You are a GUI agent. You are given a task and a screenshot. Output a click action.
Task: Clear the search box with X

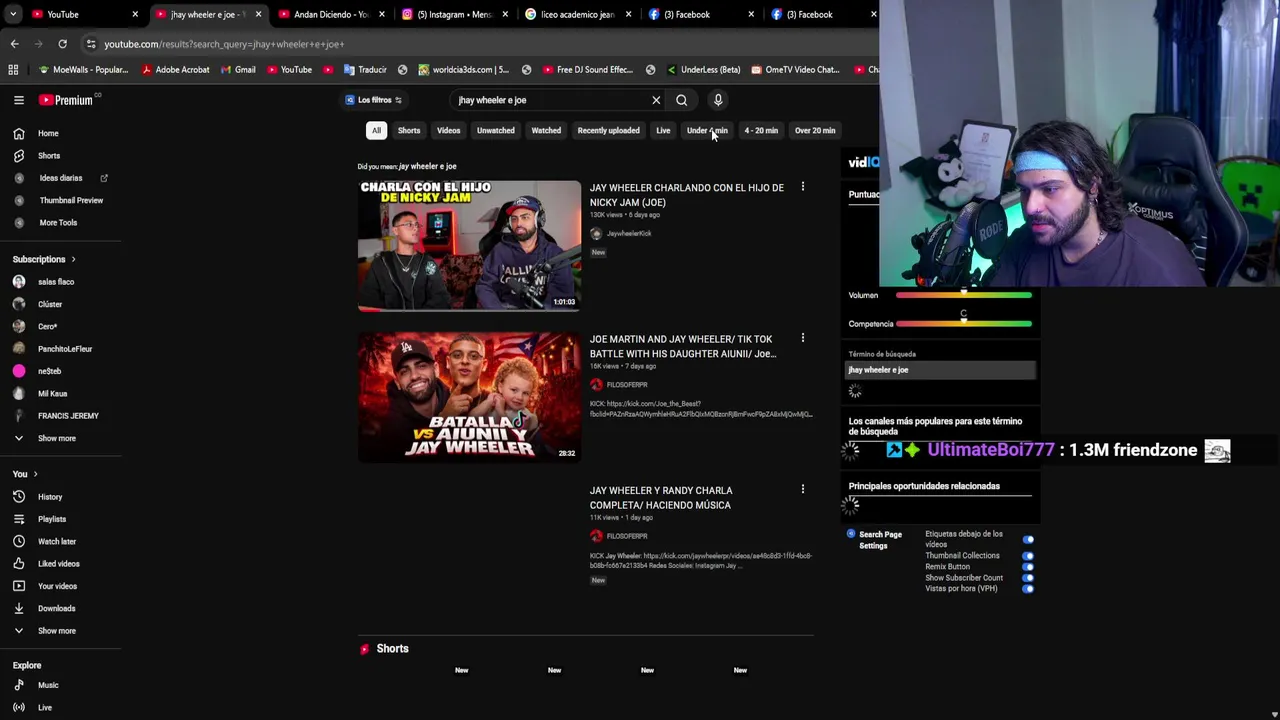click(656, 100)
